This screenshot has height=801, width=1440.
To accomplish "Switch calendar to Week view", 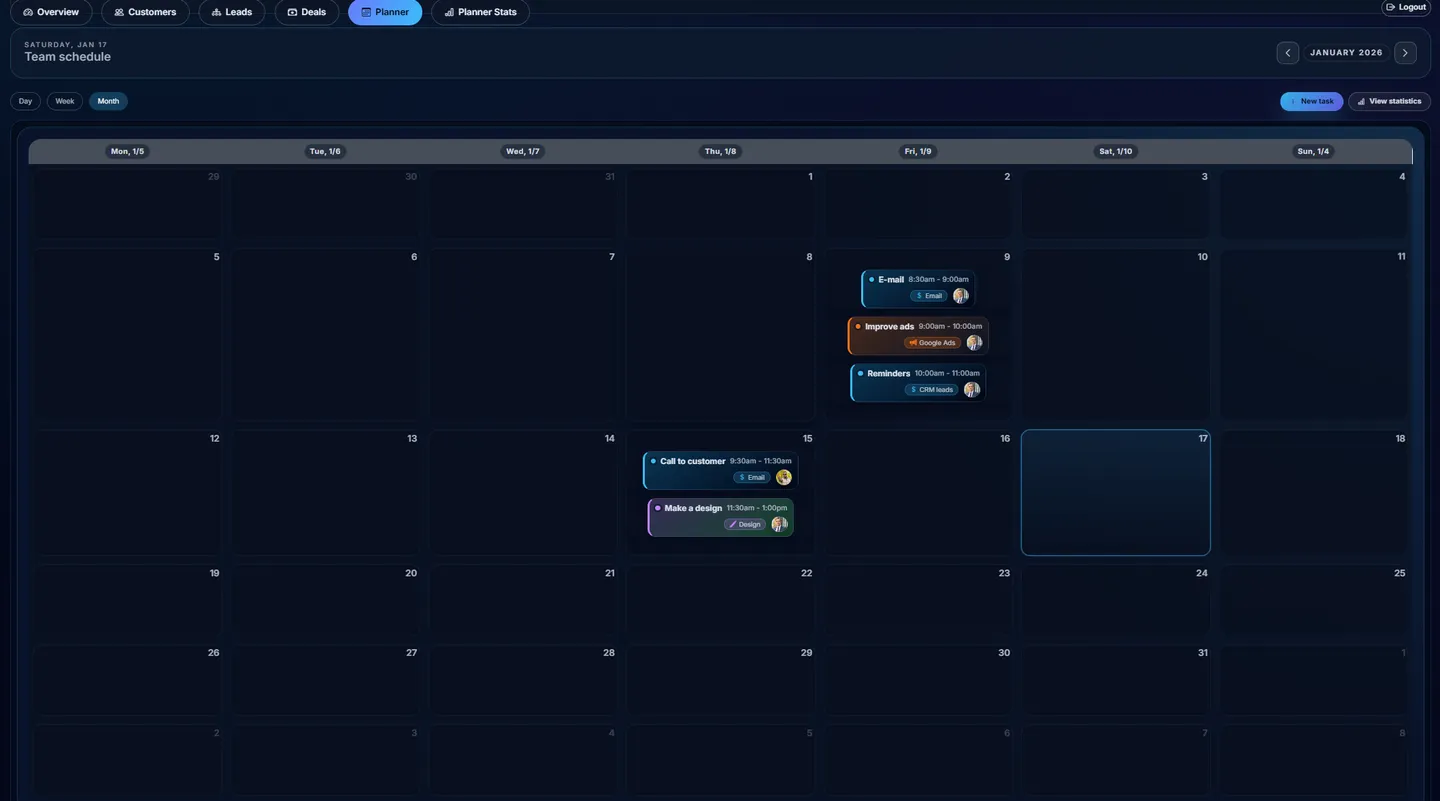I will pos(65,101).
